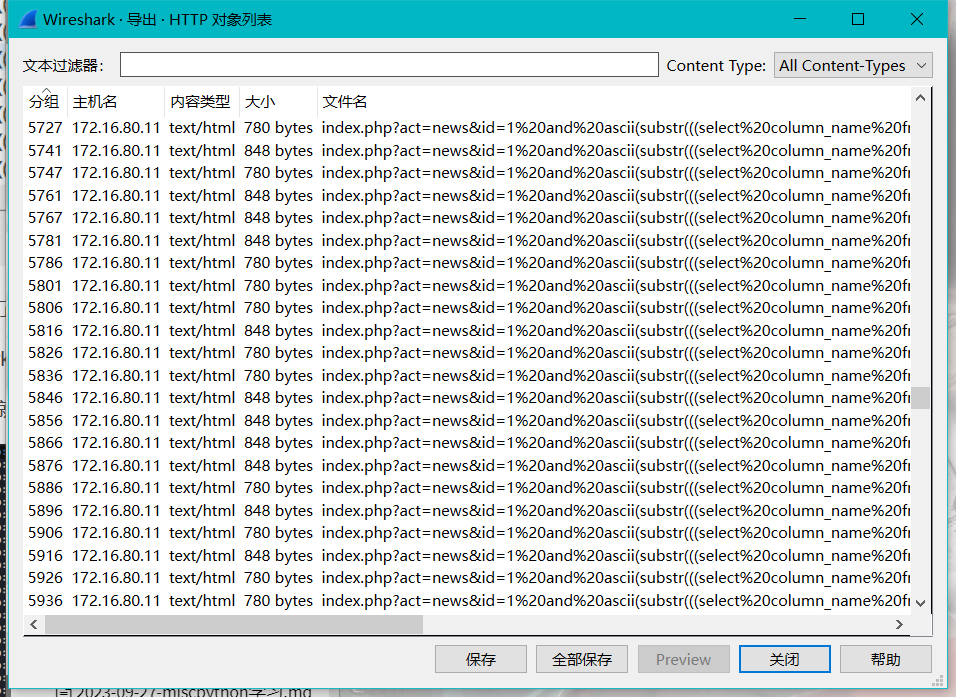Click the 文本过滤器 input field
The width and height of the screenshot is (956, 697).
tap(388, 64)
